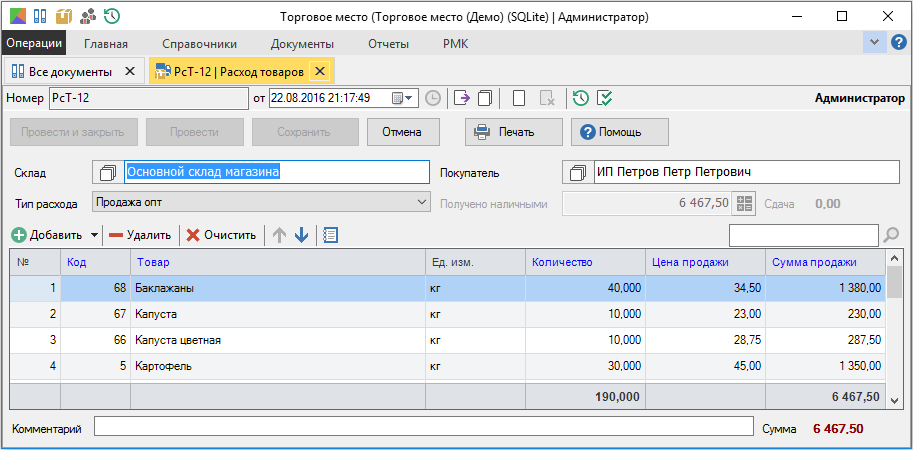Close the Все документы tab

click(x=130, y=72)
